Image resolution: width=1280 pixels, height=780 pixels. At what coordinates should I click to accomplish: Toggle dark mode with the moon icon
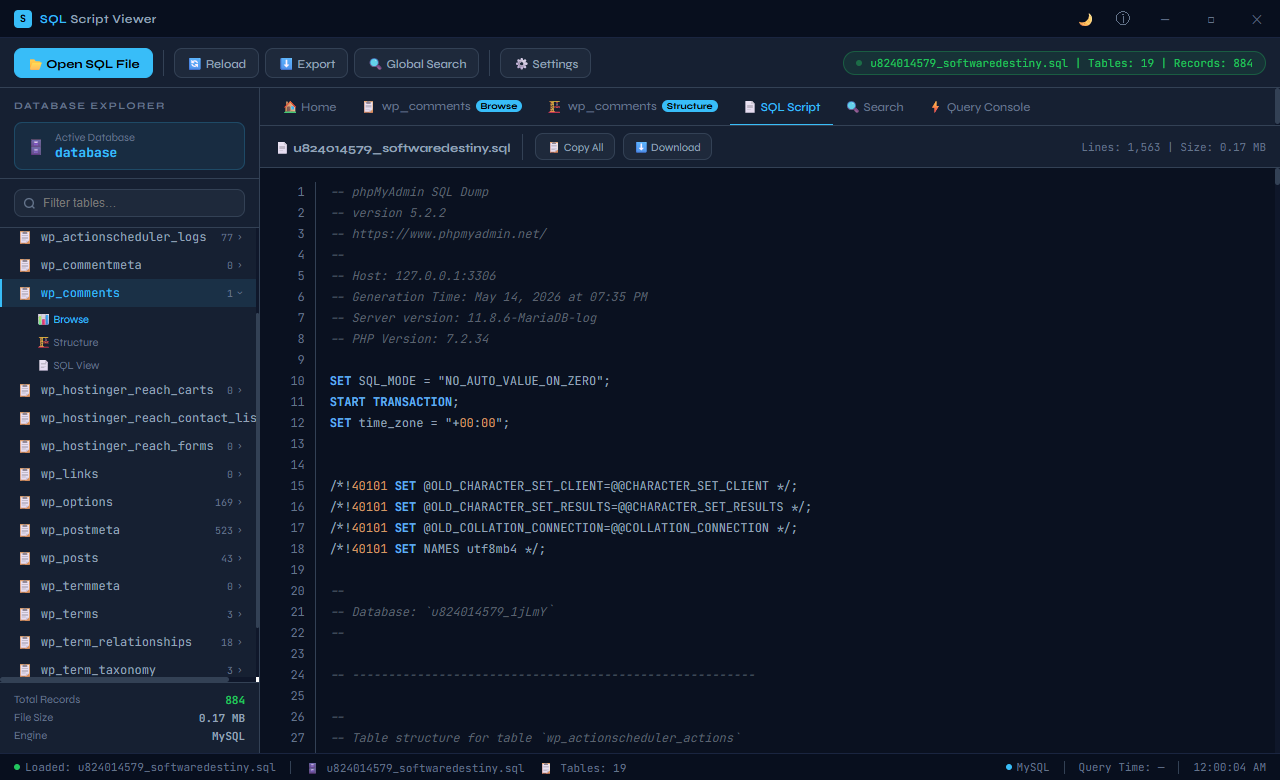[x=1085, y=19]
